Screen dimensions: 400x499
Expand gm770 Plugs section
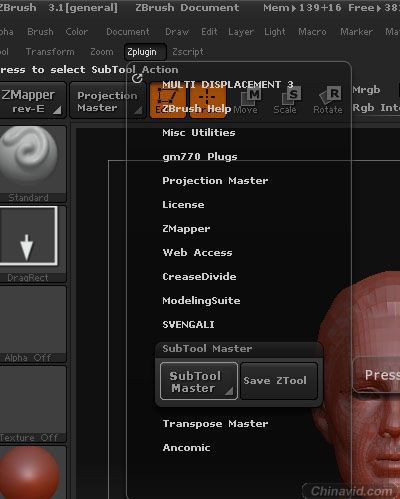click(200, 157)
